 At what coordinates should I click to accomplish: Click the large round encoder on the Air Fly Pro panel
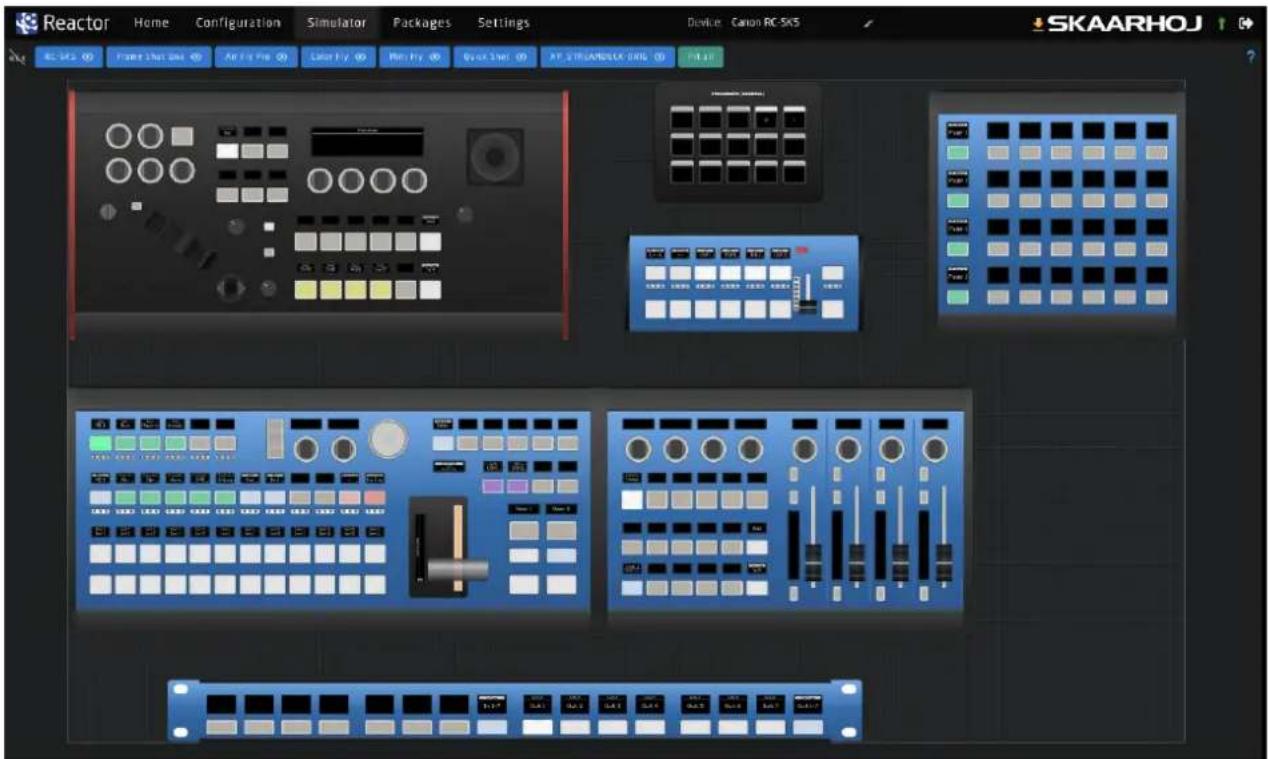coord(389,437)
